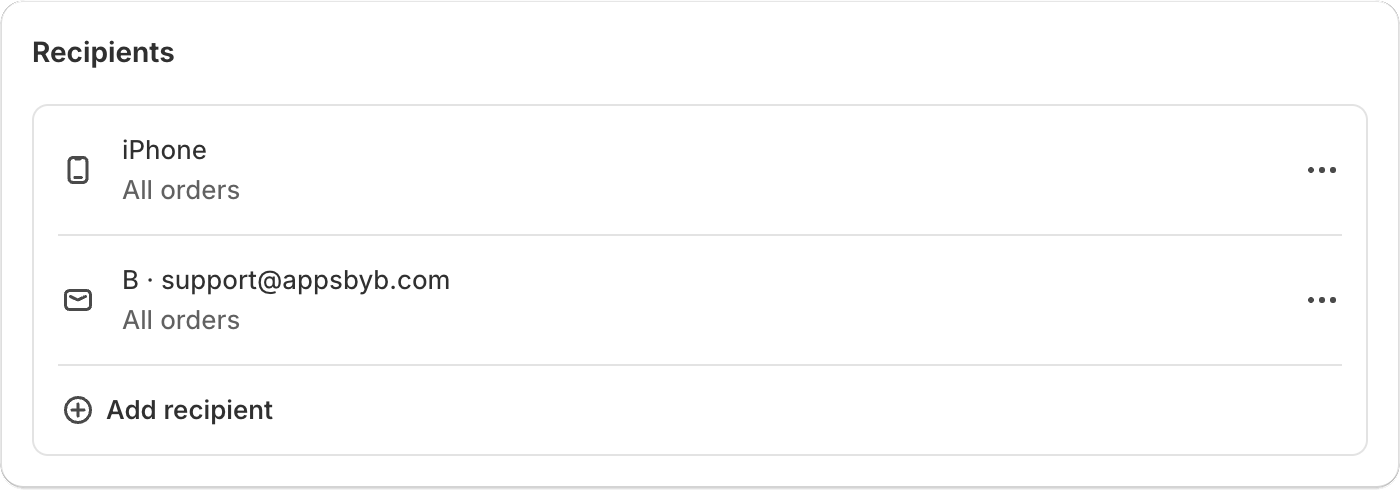The image size is (1400, 490).
Task: Select the support@appsbyb.com email address text
Action: click(305, 281)
